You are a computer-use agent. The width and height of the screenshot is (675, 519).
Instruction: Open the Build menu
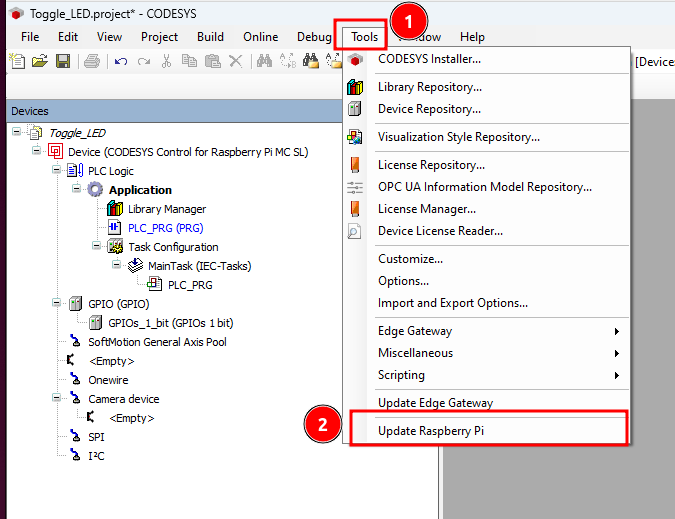click(210, 37)
